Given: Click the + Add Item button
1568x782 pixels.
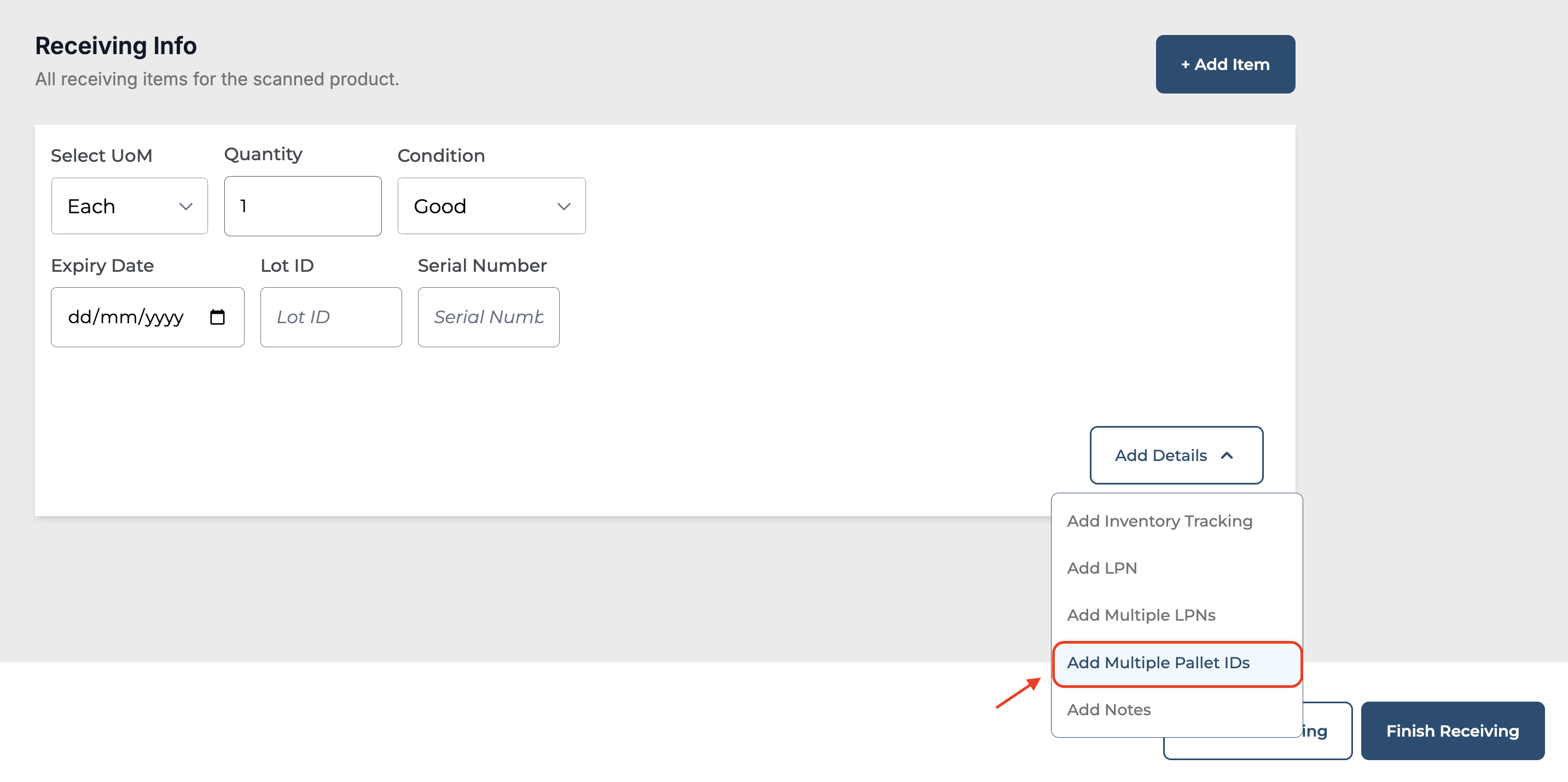Looking at the screenshot, I should pos(1225,64).
